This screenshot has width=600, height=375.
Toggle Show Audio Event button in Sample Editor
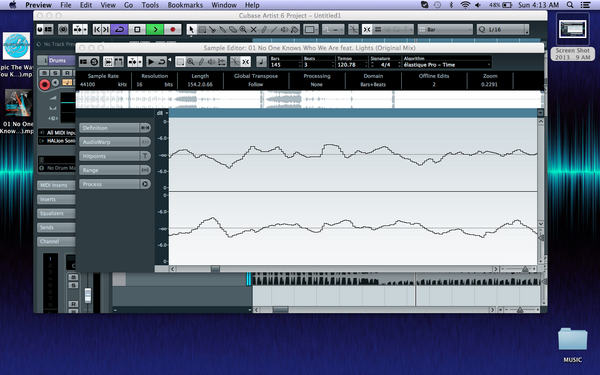tap(108, 62)
